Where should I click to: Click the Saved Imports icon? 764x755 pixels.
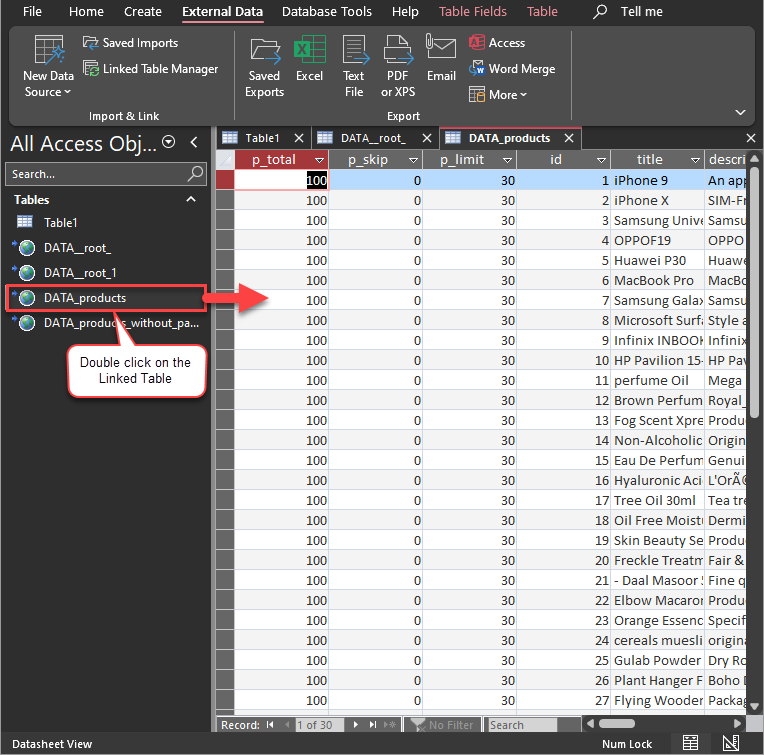tap(92, 43)
